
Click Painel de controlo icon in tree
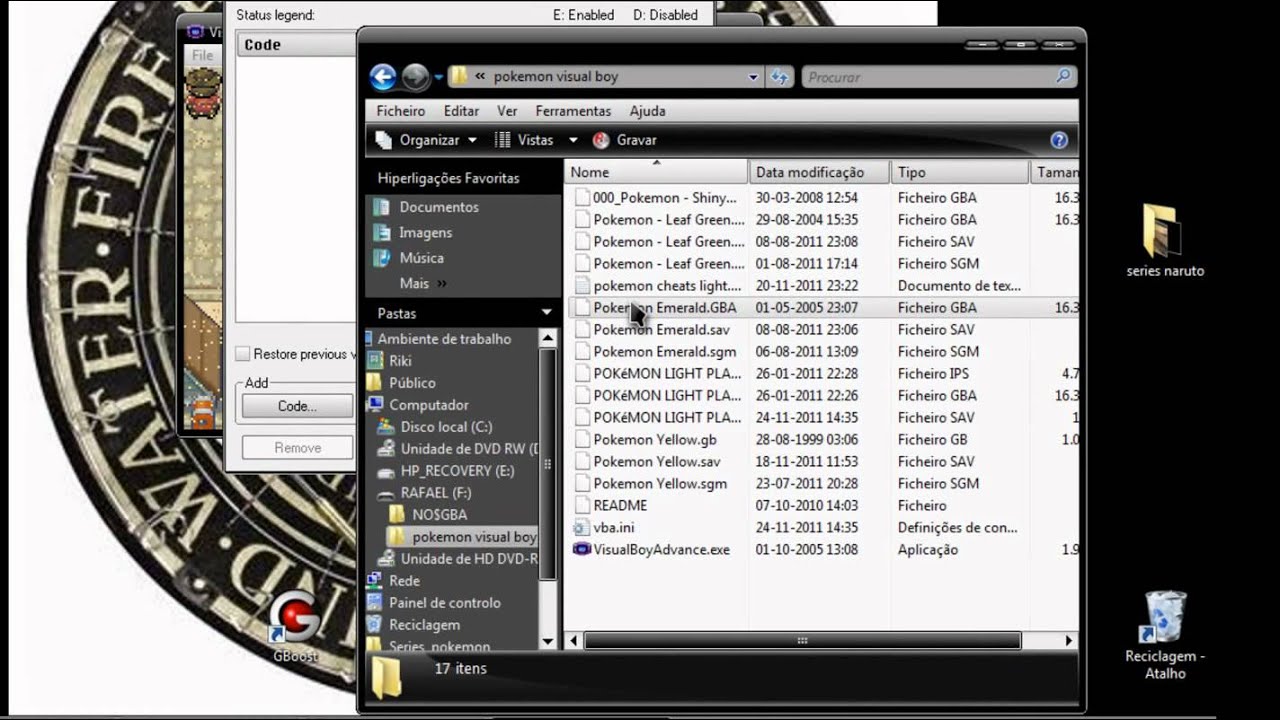point(375,603)
